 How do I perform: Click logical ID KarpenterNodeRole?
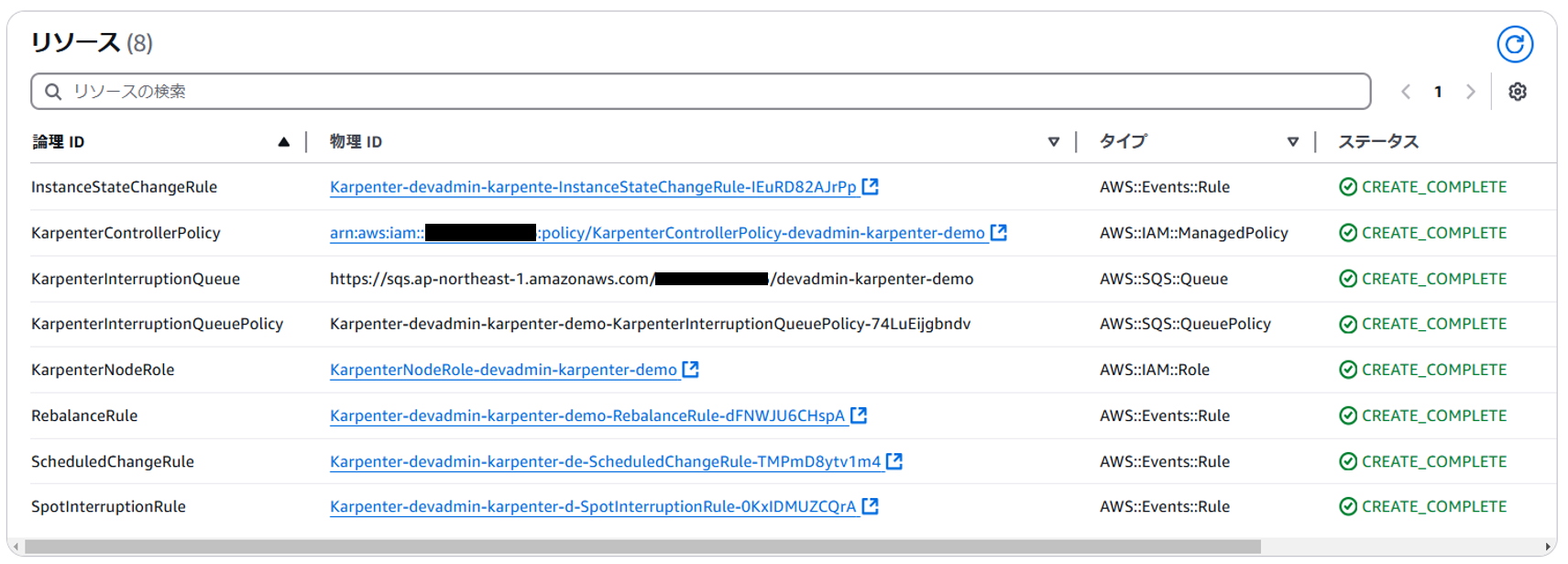(103, 370)
